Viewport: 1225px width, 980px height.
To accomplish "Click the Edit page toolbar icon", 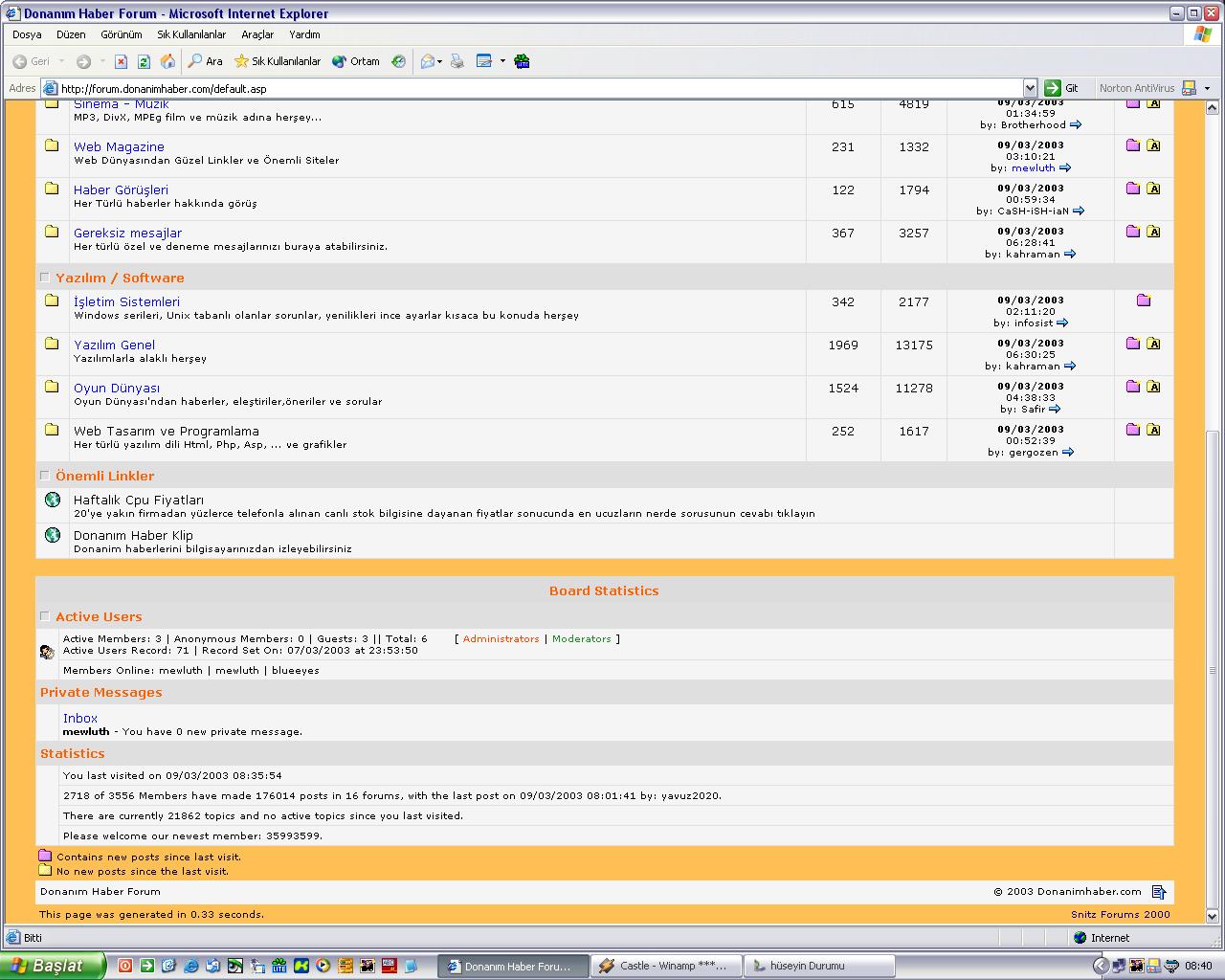I will pos(484,61).
